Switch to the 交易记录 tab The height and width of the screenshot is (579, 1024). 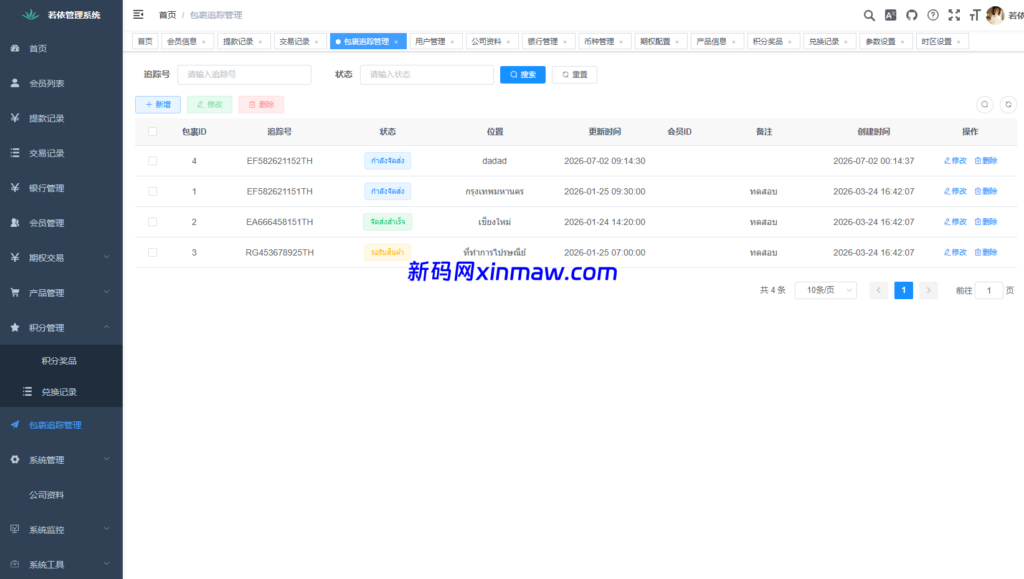[294, 41]
